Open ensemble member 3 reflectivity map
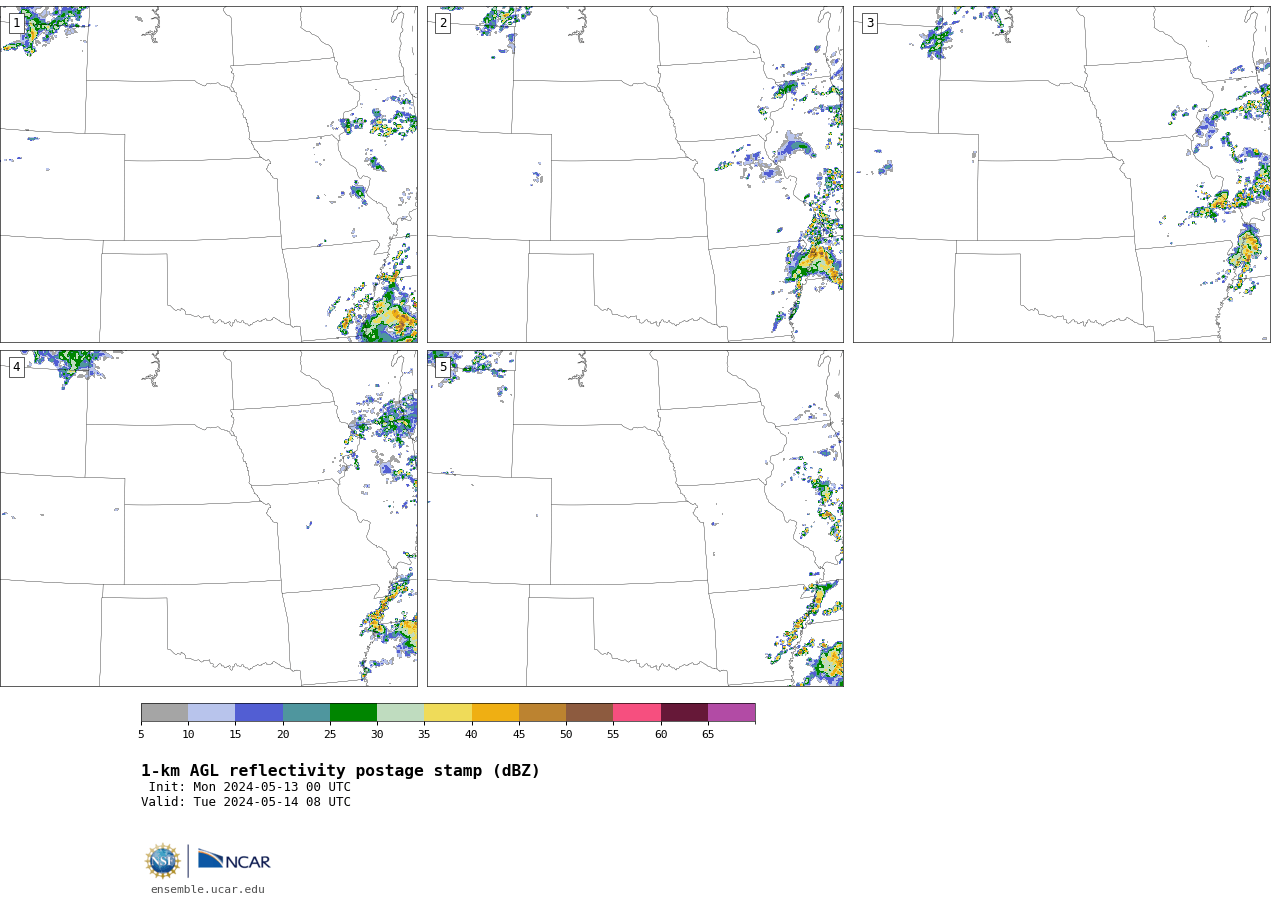 (1062, 174)
